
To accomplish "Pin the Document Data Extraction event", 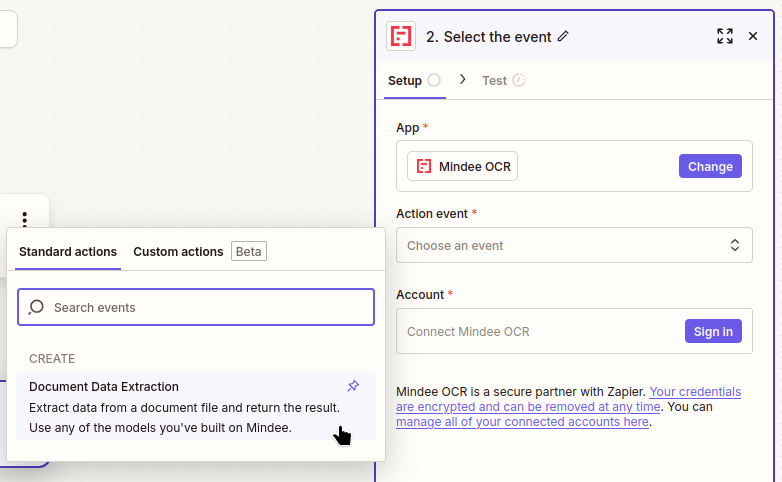I will [353, 386].
